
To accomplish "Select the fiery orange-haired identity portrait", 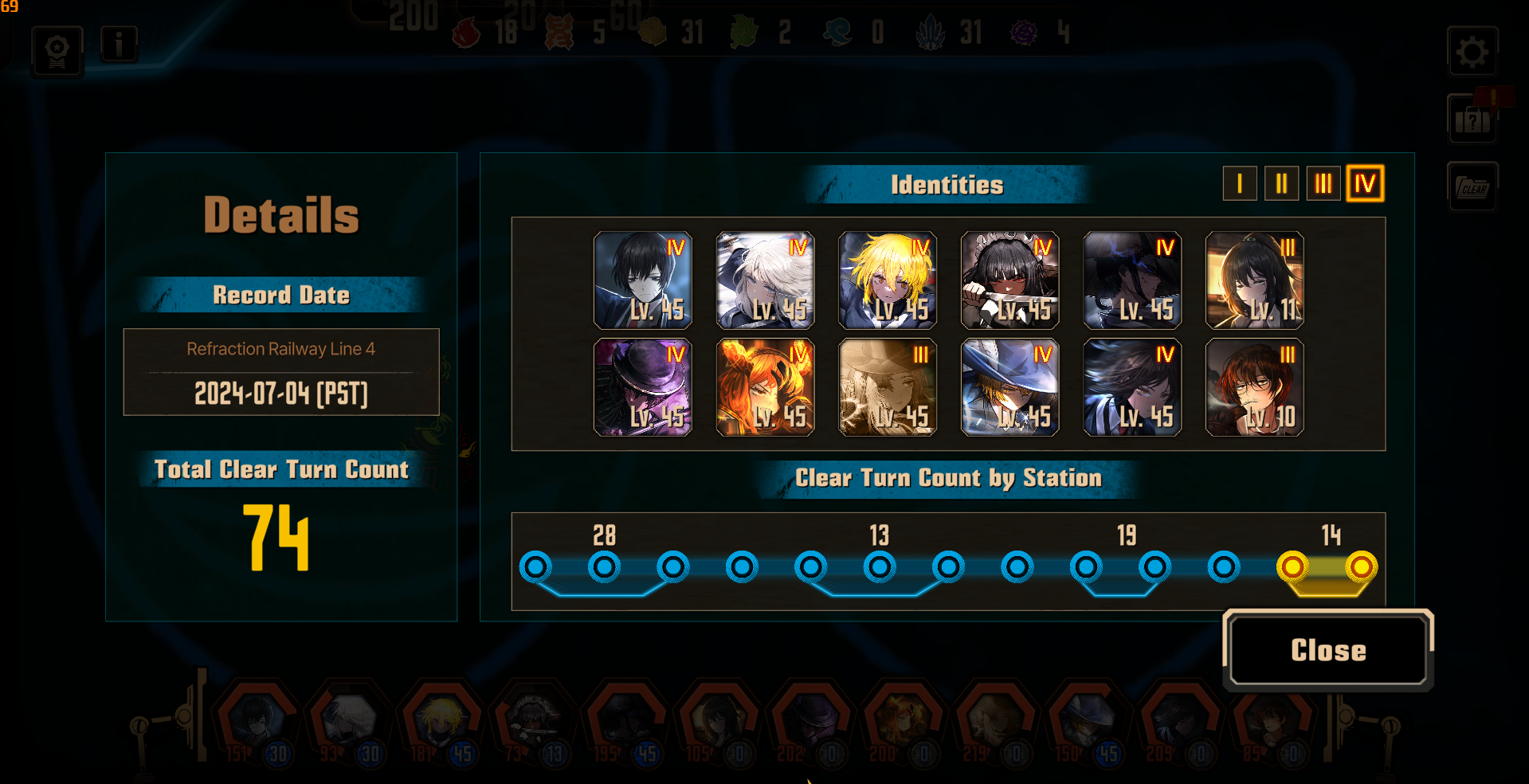I will tap(765, 387).
